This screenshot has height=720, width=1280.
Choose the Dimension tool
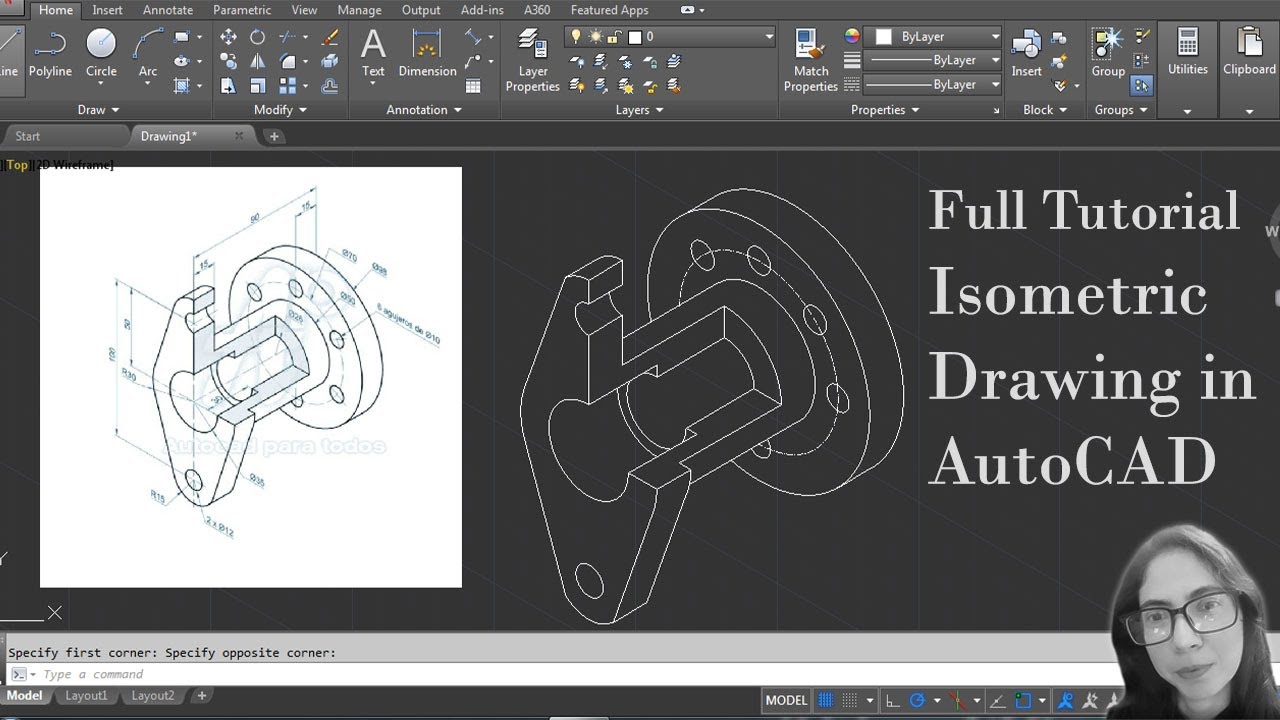pos(427,53)
